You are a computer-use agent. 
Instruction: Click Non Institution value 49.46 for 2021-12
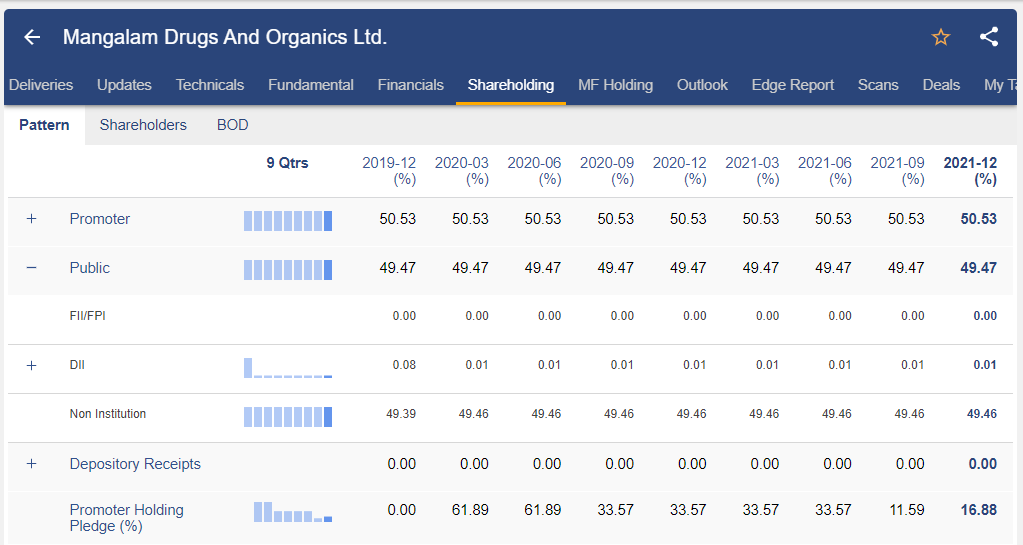(x=981, y=414)
